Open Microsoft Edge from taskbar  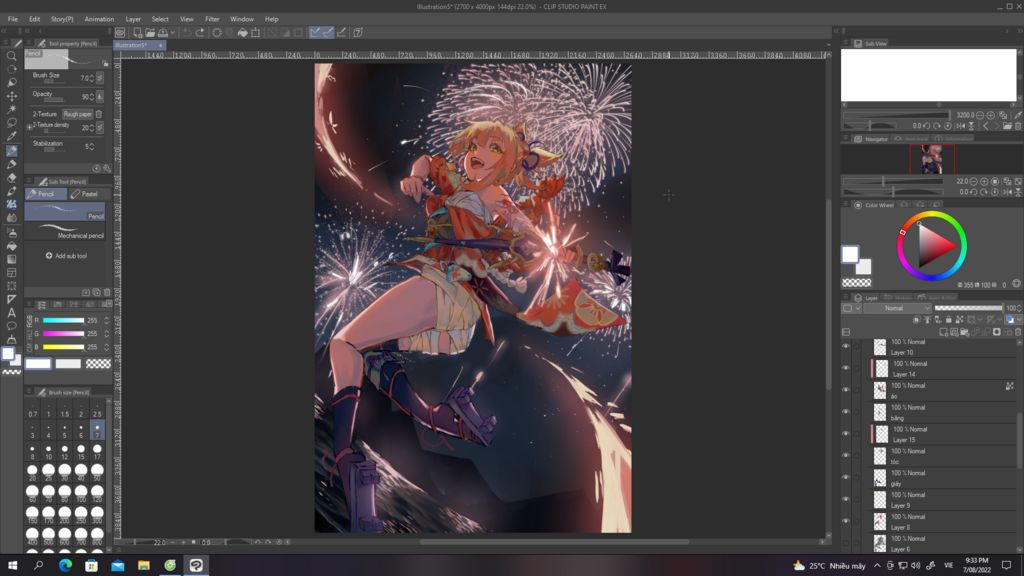65,565
